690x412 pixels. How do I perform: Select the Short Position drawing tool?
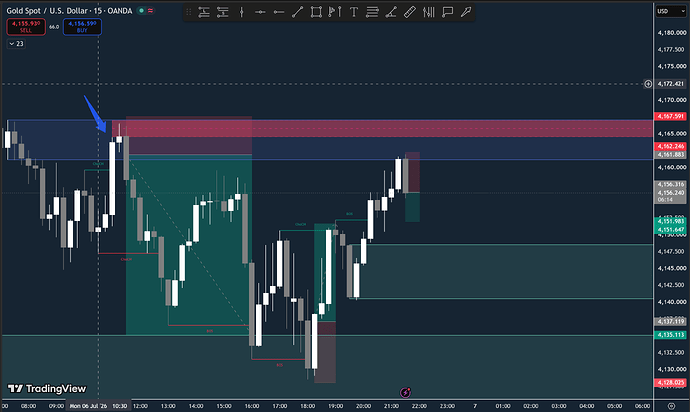tap(223, 12)
